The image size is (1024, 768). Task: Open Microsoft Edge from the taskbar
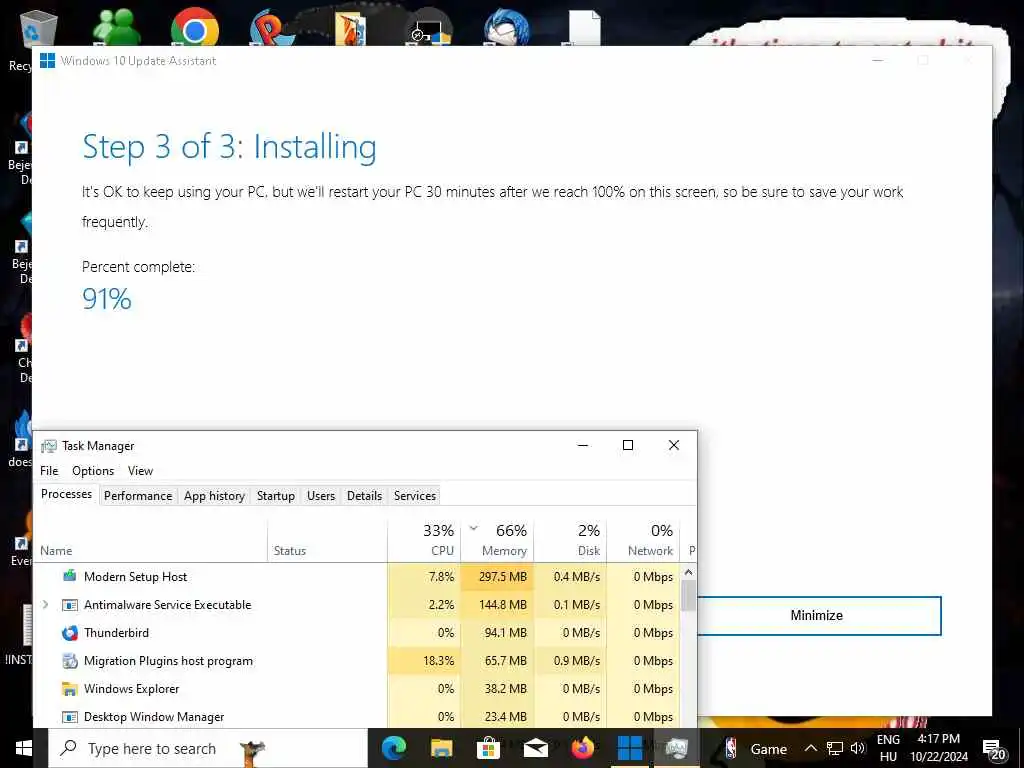tap(393, 748)
